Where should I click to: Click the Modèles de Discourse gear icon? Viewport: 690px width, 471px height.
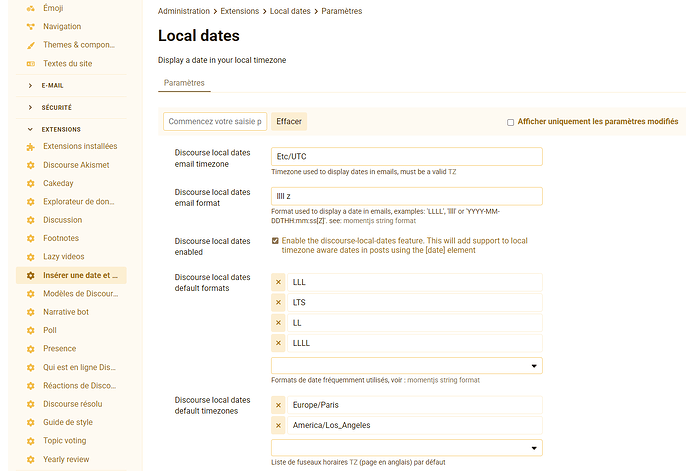click(x=30, y=294)
